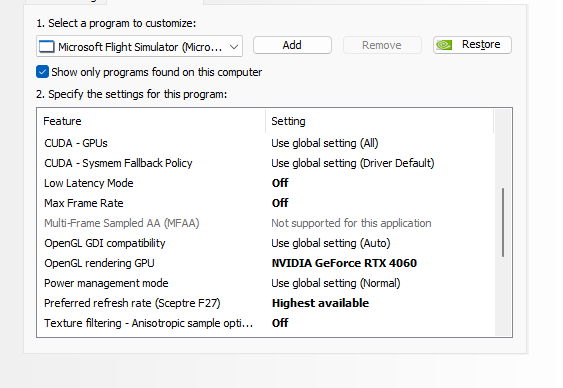Select the Power management mode feature
Viewport: 563px width, 388px height.
coord(106,283)
